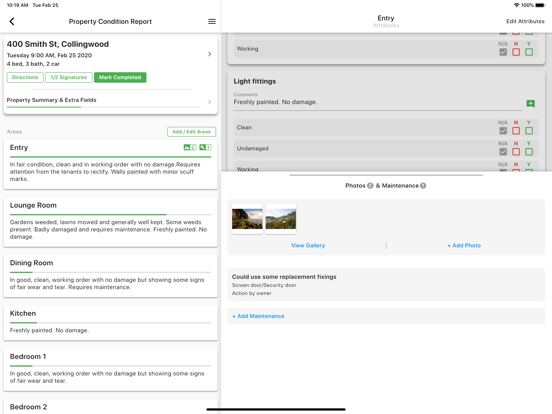
Task: Open the Bedroom 1 area card
Action: pyautogui.click(x=111, y=370)
